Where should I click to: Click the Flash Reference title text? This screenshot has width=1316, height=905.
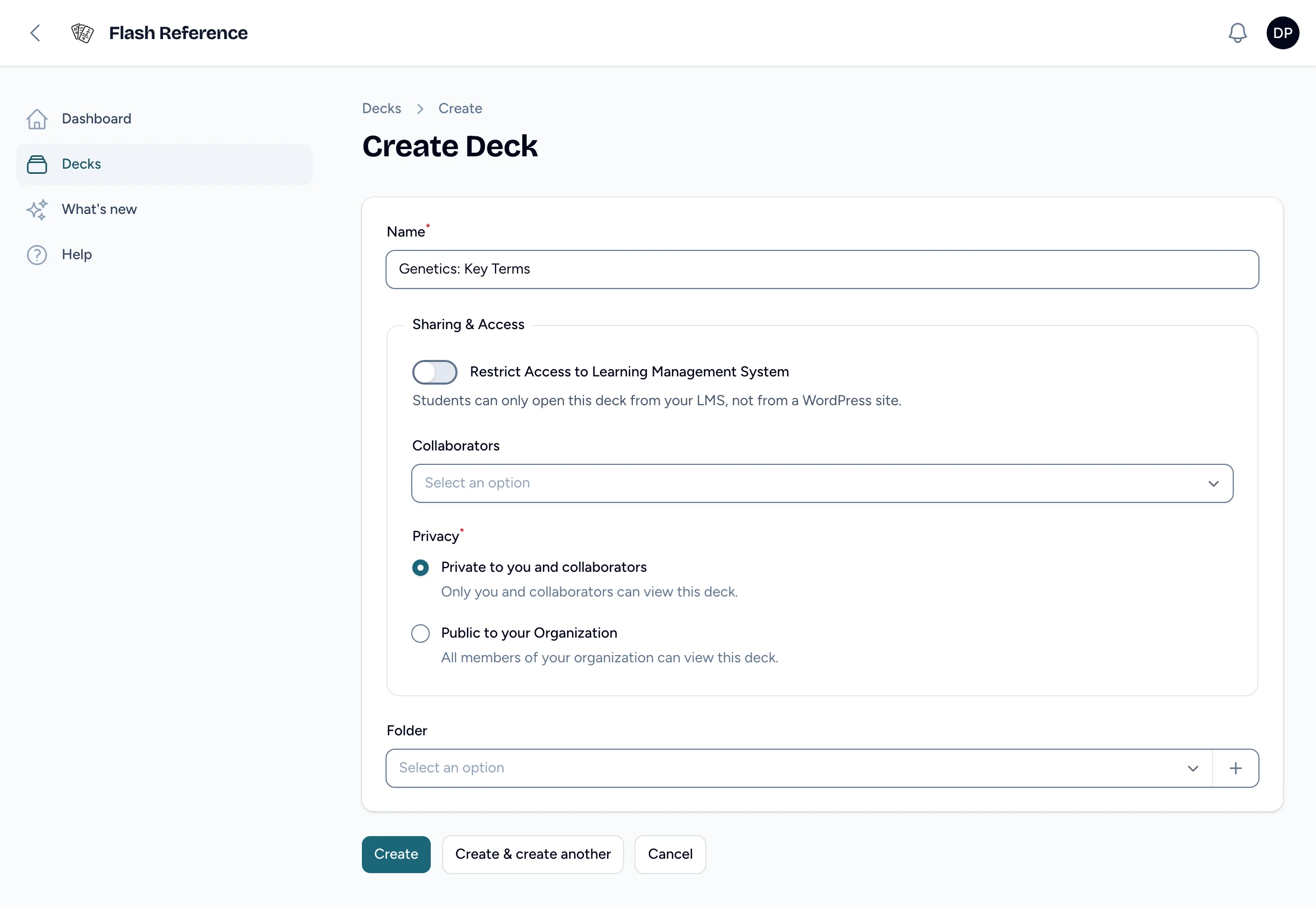(x=178, y=33)
